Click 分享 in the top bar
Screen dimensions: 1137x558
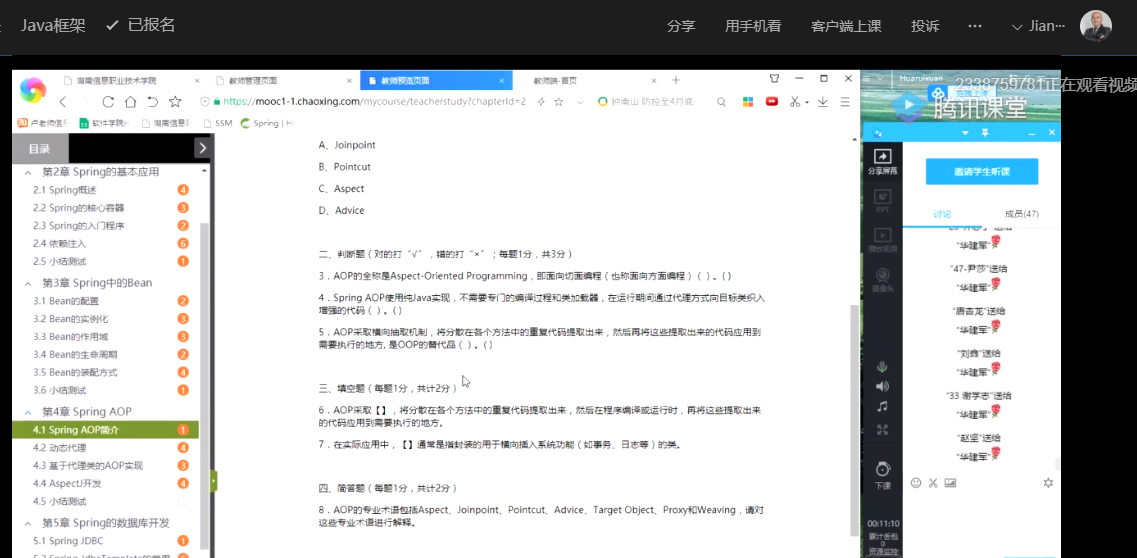681,26
